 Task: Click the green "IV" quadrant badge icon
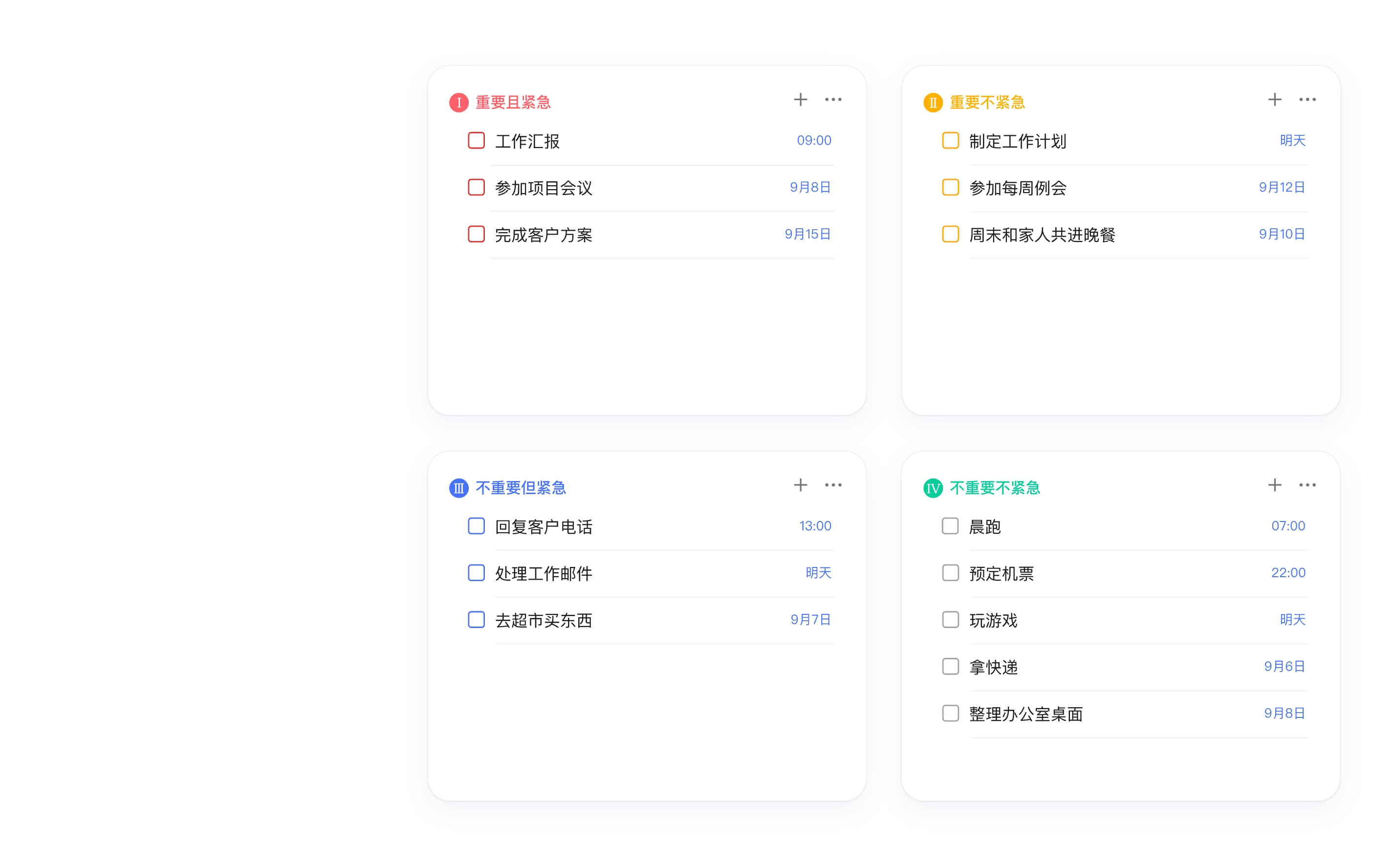[x=933, y=488]
